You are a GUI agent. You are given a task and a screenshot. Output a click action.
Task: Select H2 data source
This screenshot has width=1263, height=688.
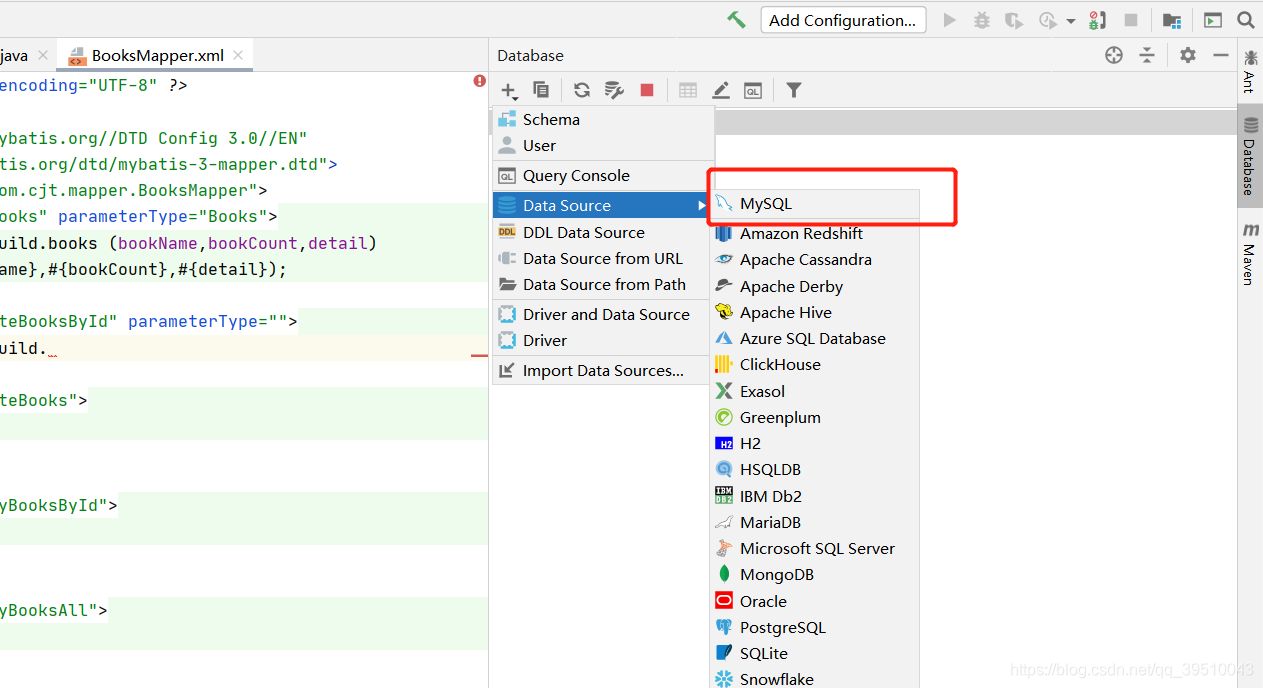click(814, 443)
